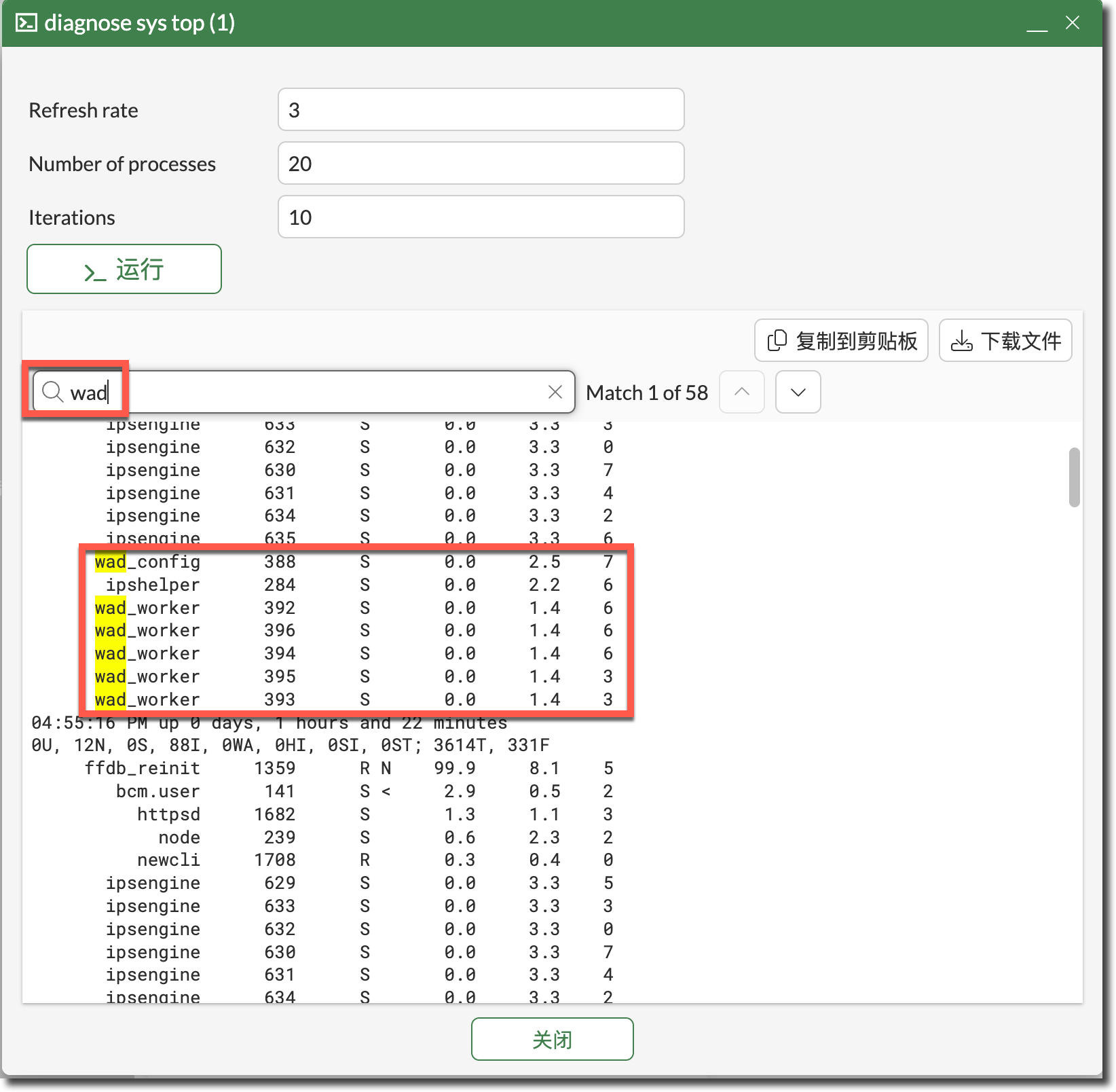Click PID 1359 in output
The image size is (1116, 1092).
coord(275,768)
